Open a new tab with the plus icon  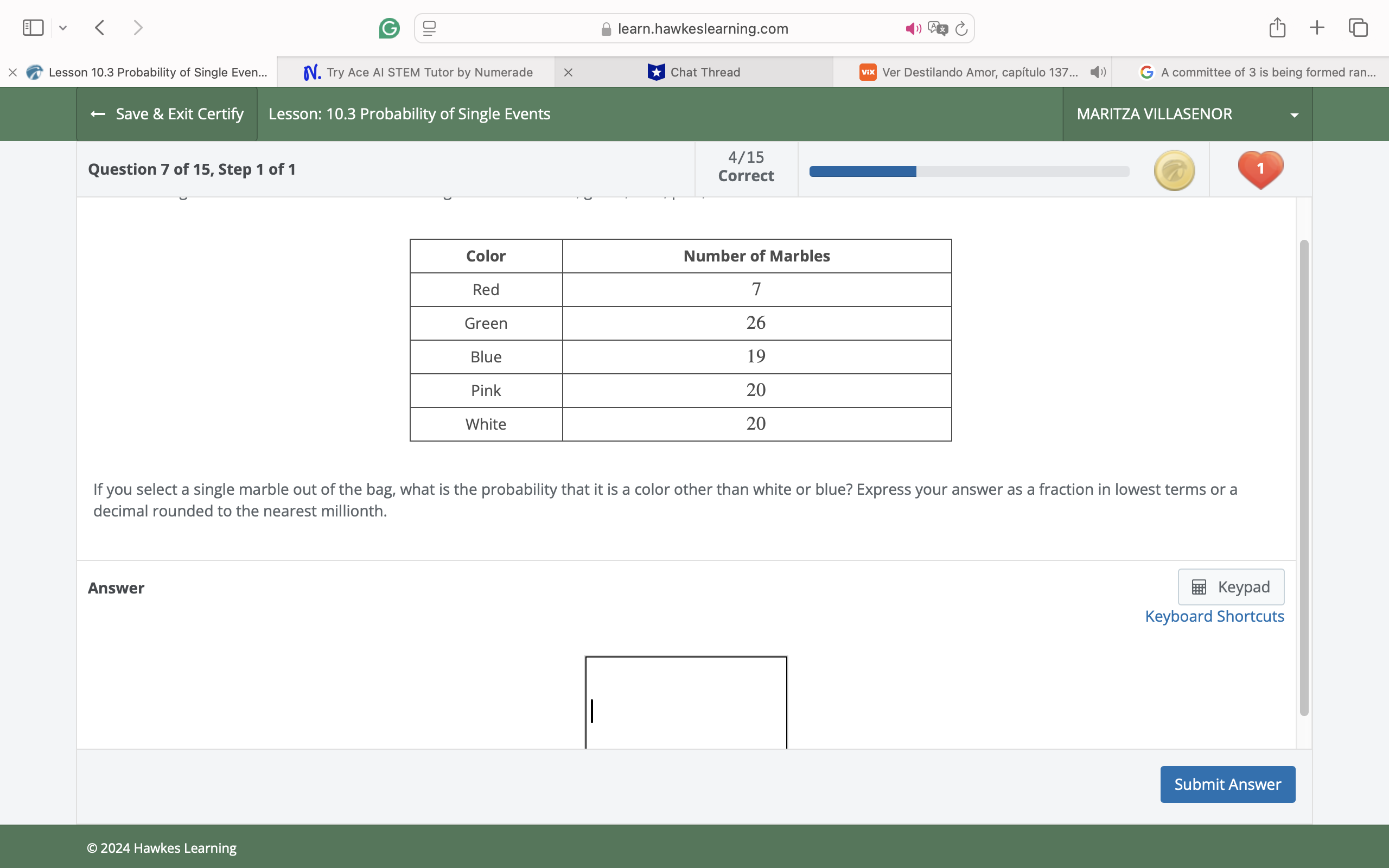pos(1317,27)
